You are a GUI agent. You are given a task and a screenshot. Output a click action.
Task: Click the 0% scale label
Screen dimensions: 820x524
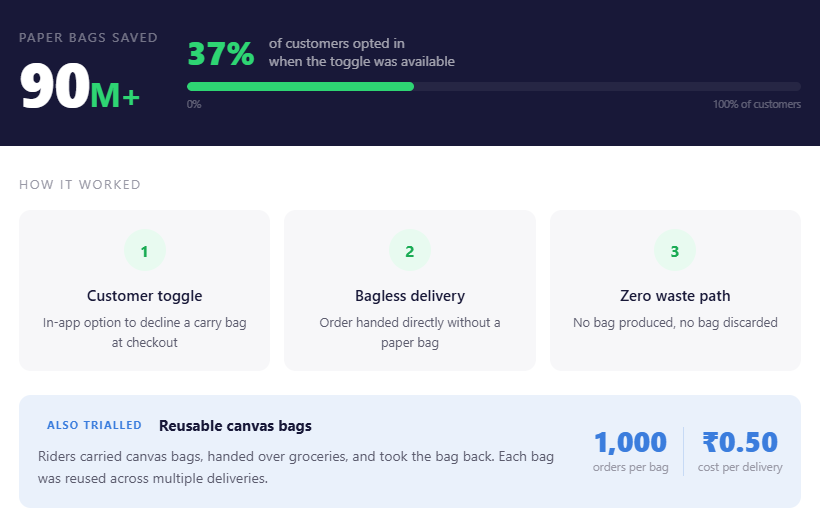[x=194, y=105]
